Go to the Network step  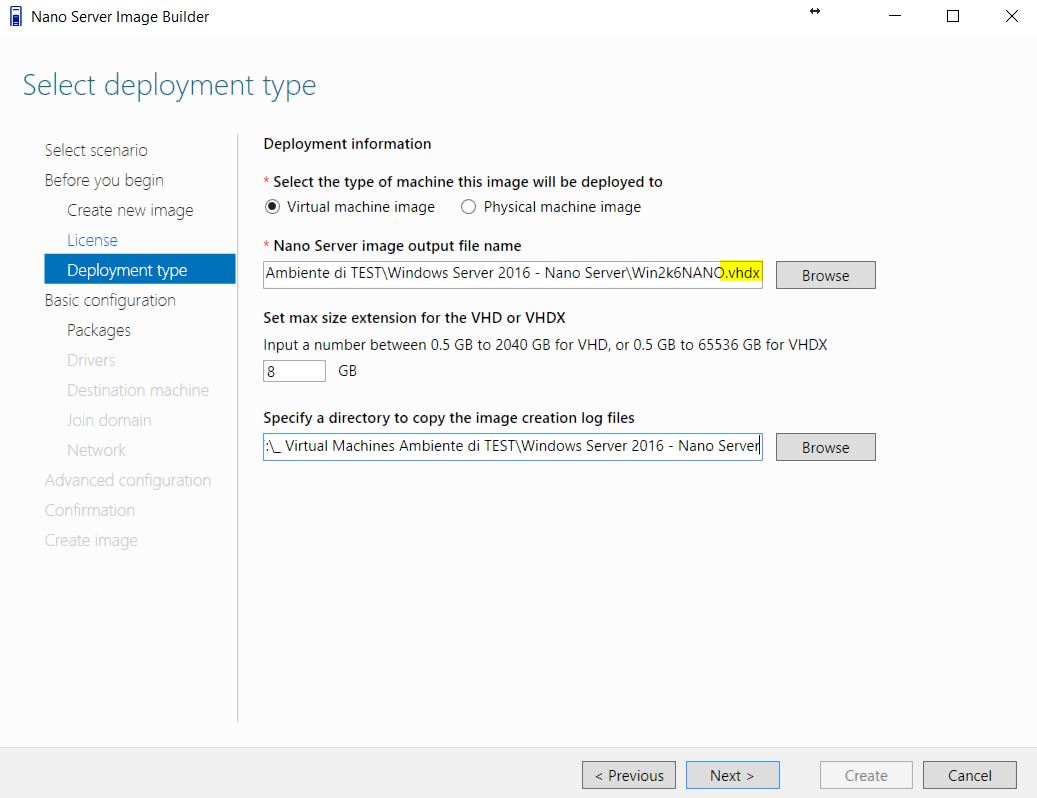click(96, 450)
